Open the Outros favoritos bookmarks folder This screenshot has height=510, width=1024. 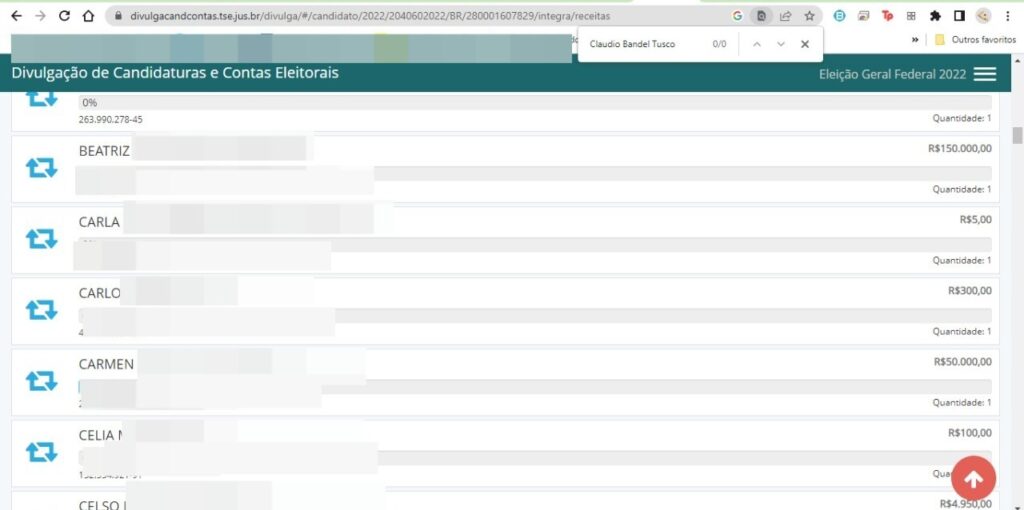(976, 40)
